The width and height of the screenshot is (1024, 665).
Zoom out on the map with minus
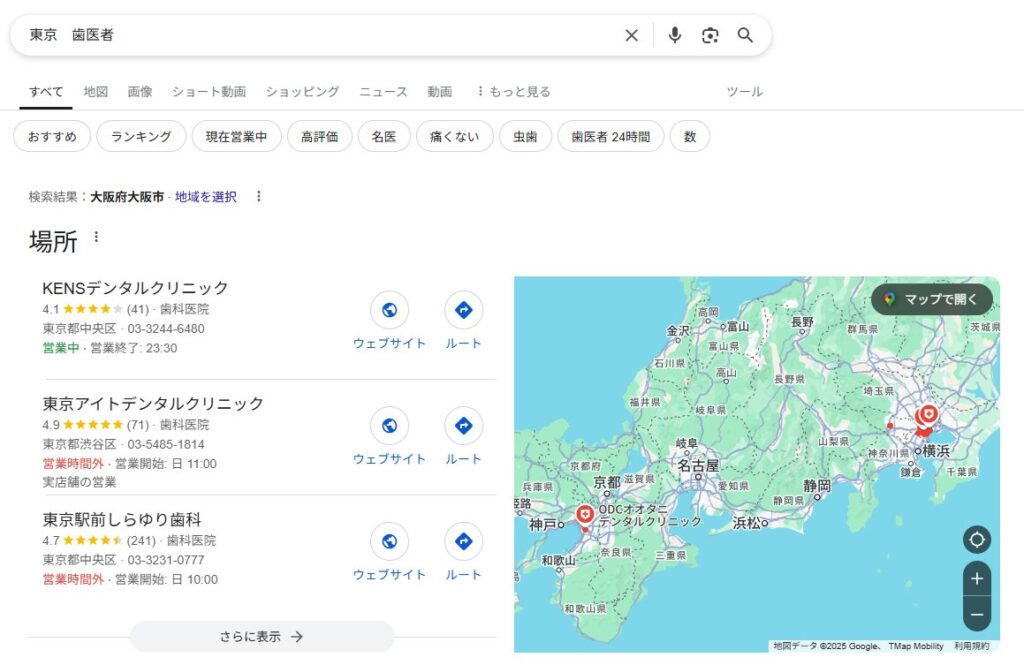coord(977,614)
